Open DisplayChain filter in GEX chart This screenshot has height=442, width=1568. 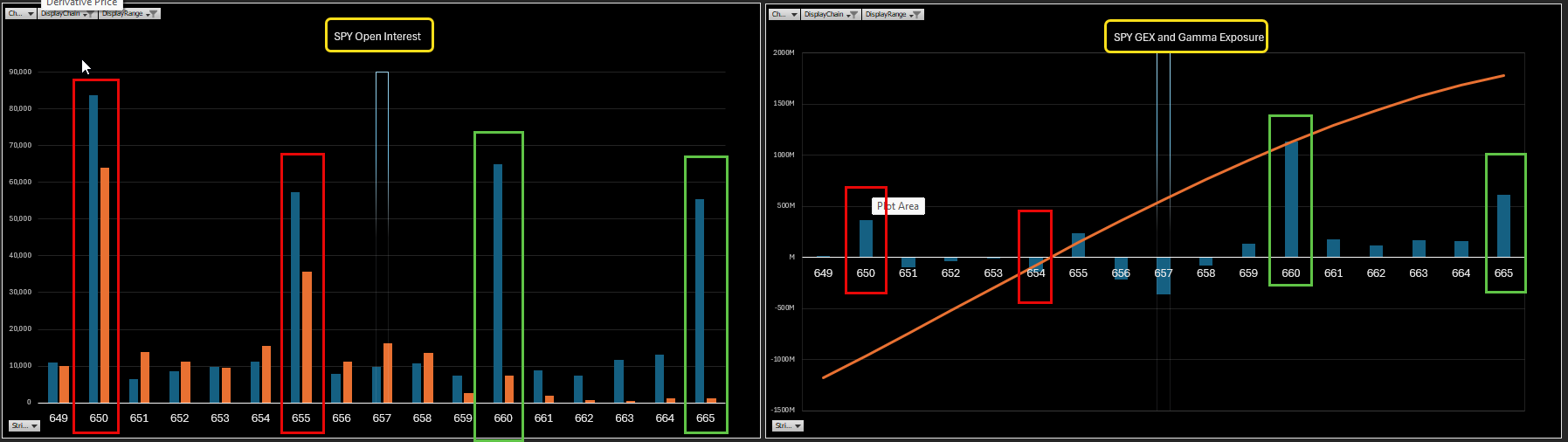(831, 15)
